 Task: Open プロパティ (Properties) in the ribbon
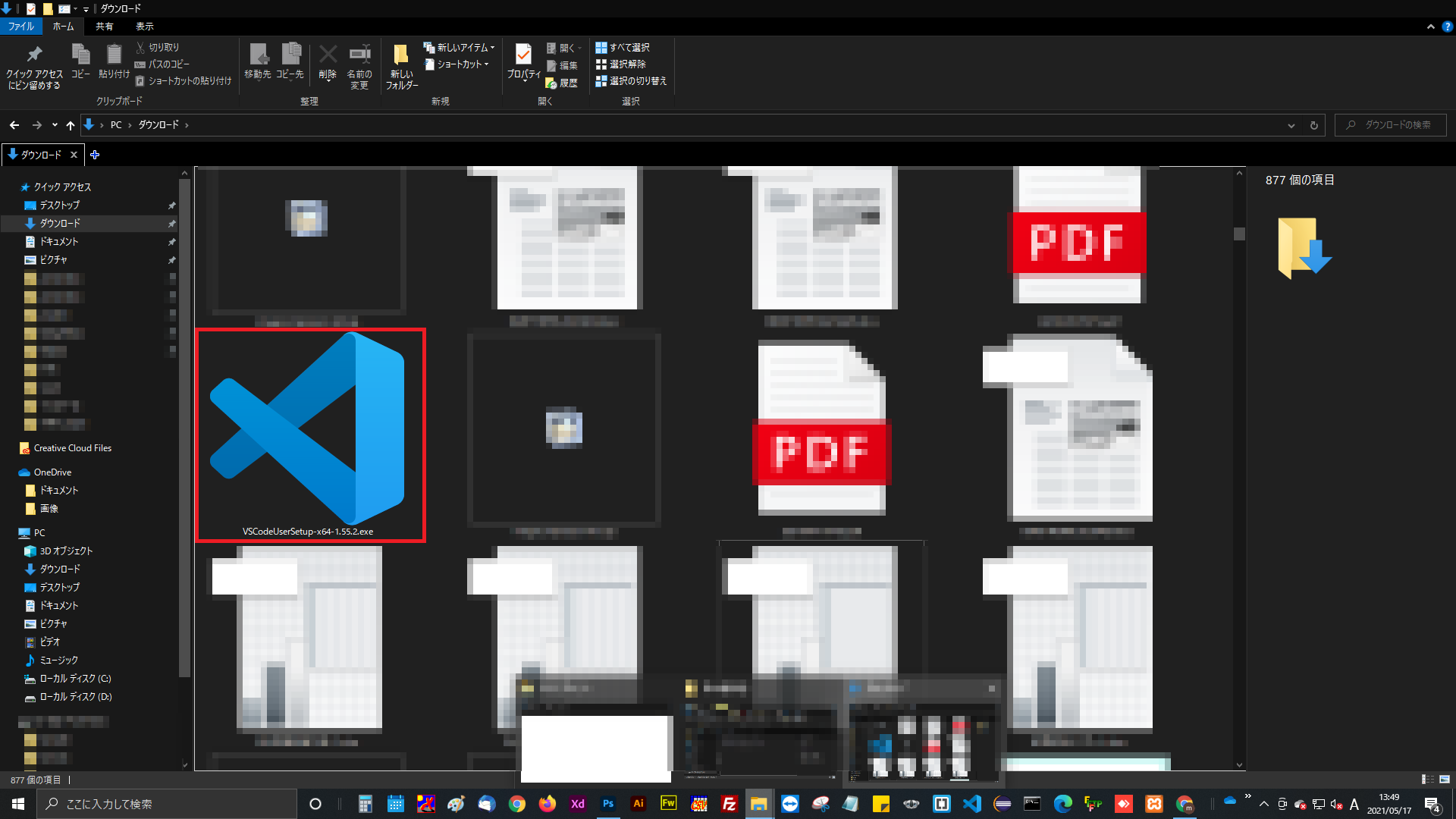click(523, 61)
